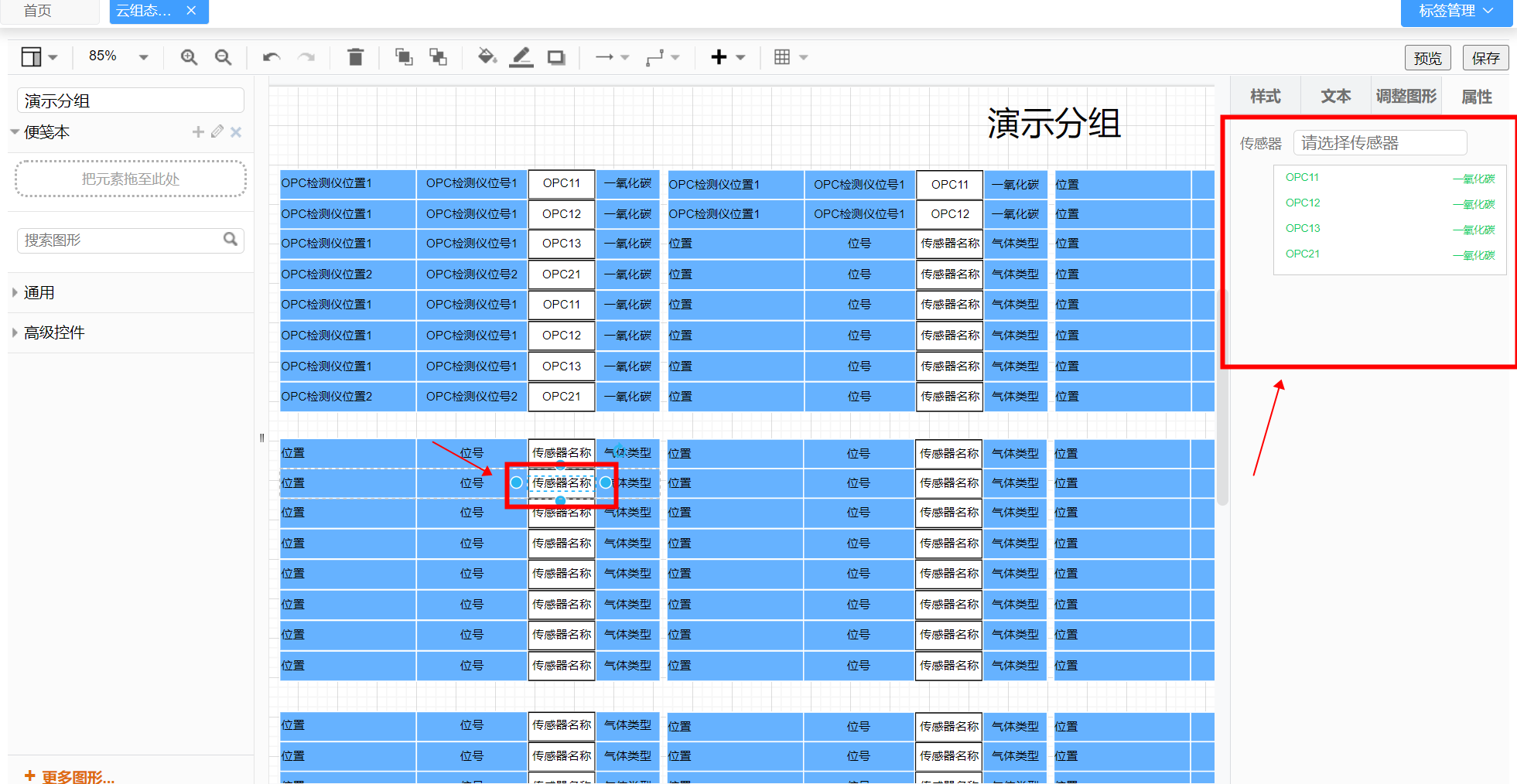Image resolution: width=1517 pixels, height=784 pixels.
Task: Click the zoom in magnifier icon
Action: click(189, 57)
